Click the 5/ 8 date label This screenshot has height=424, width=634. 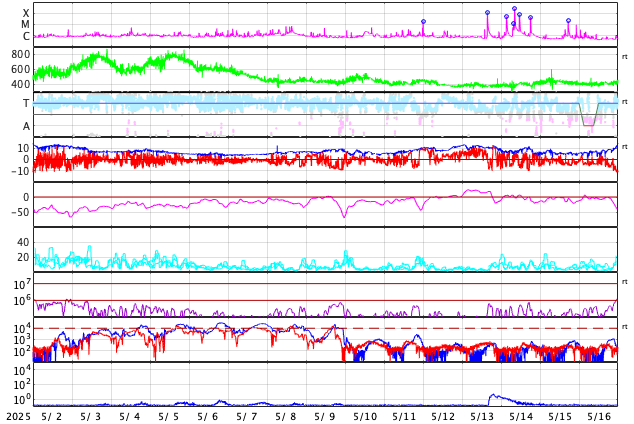pos(286,416)
